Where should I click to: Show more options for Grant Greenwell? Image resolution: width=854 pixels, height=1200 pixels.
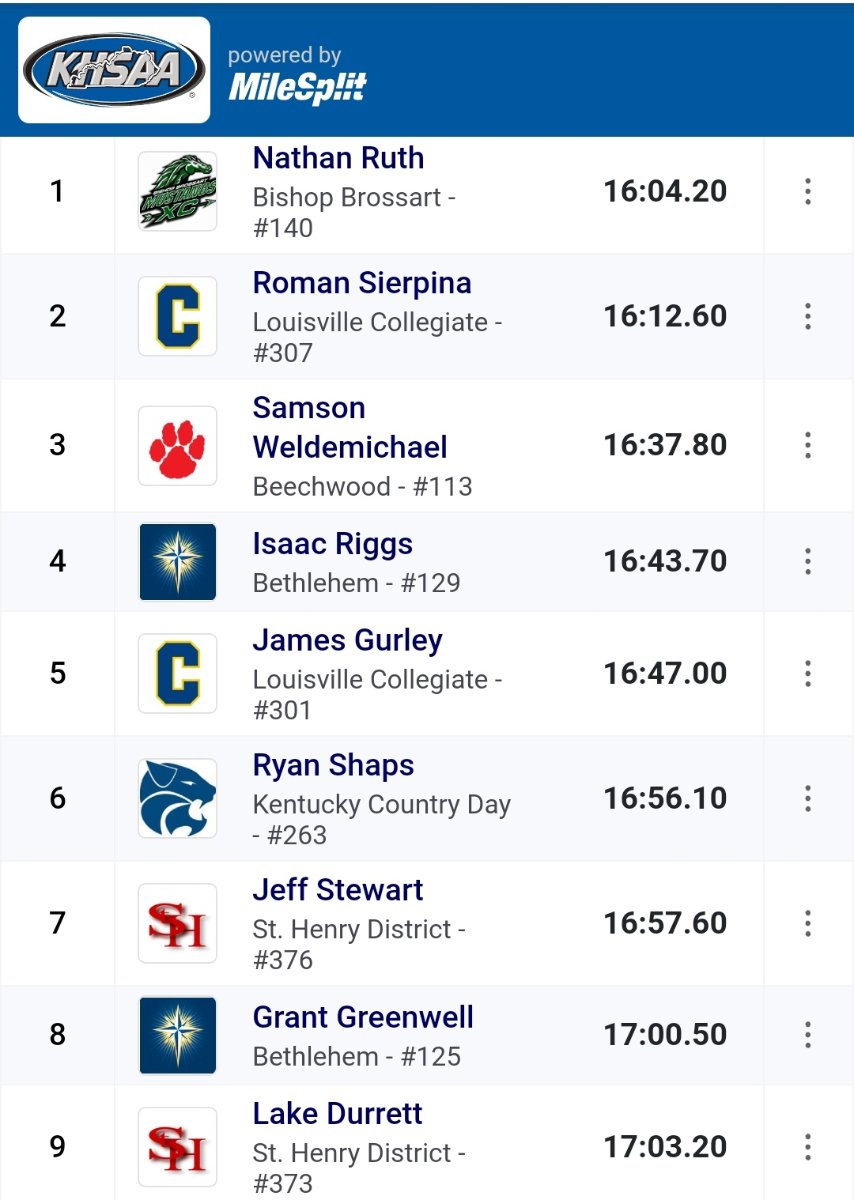pyautogui.click(x=808, y=1035)
